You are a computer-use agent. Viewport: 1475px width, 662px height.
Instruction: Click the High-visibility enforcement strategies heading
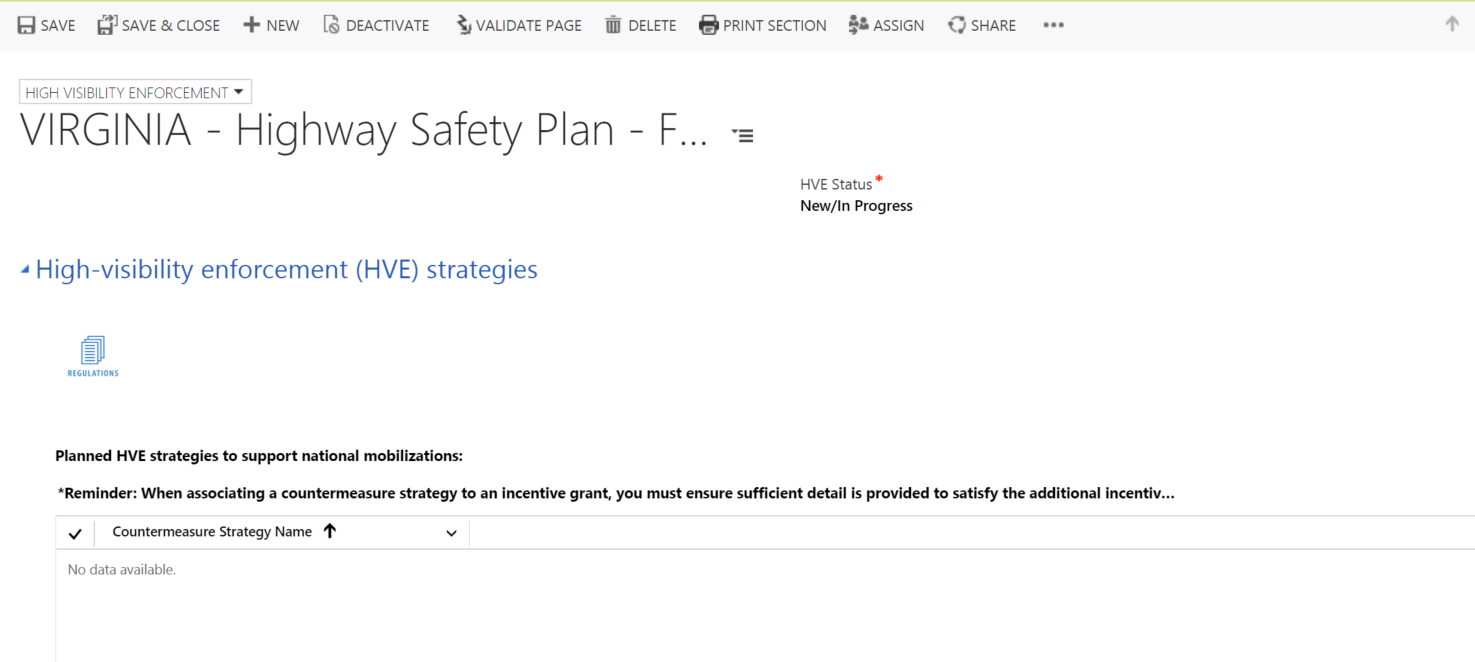tap(286, 270)
